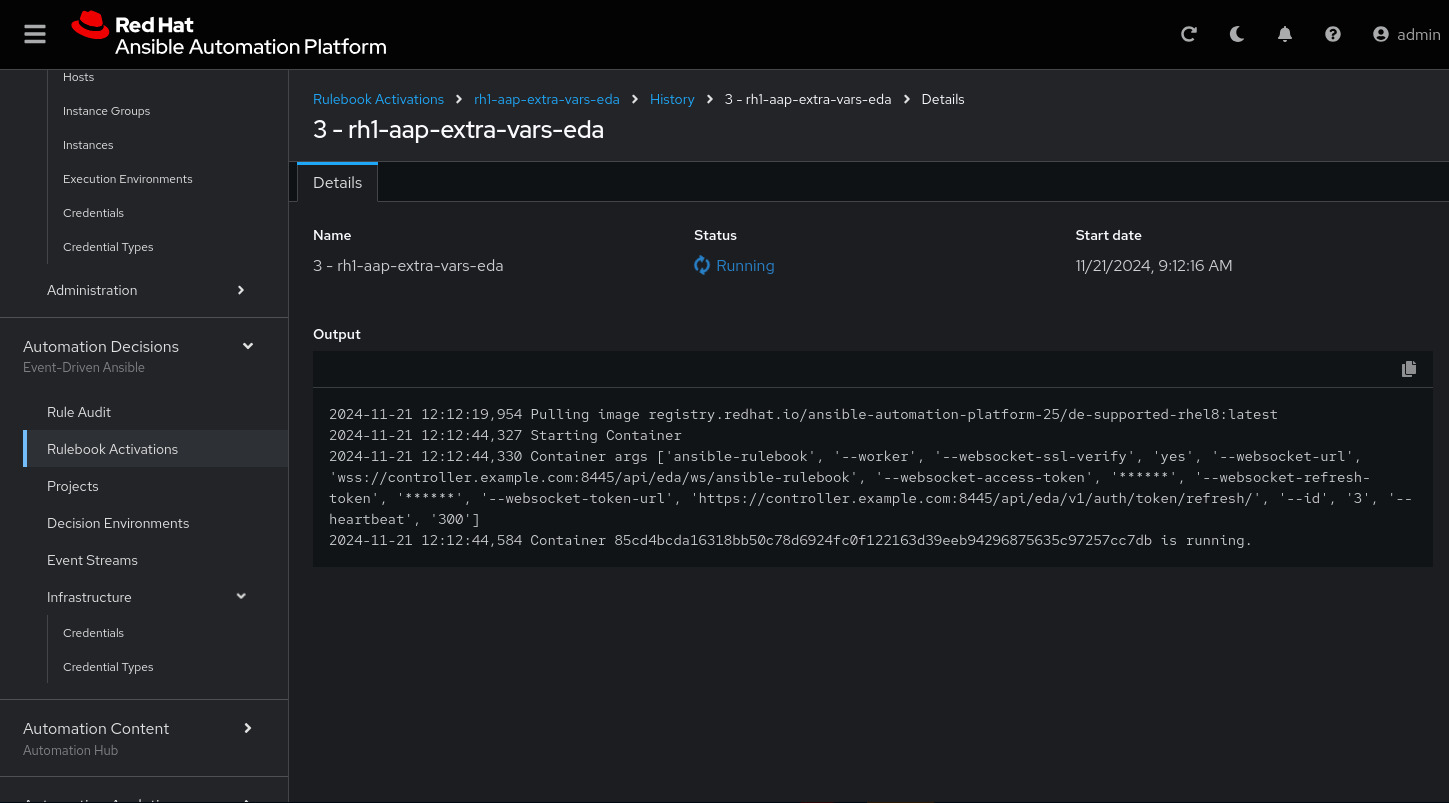Image resolution: width=1449 pixels, height=803 pixels.
Task: Open notifications bell
Action: 1285,34
